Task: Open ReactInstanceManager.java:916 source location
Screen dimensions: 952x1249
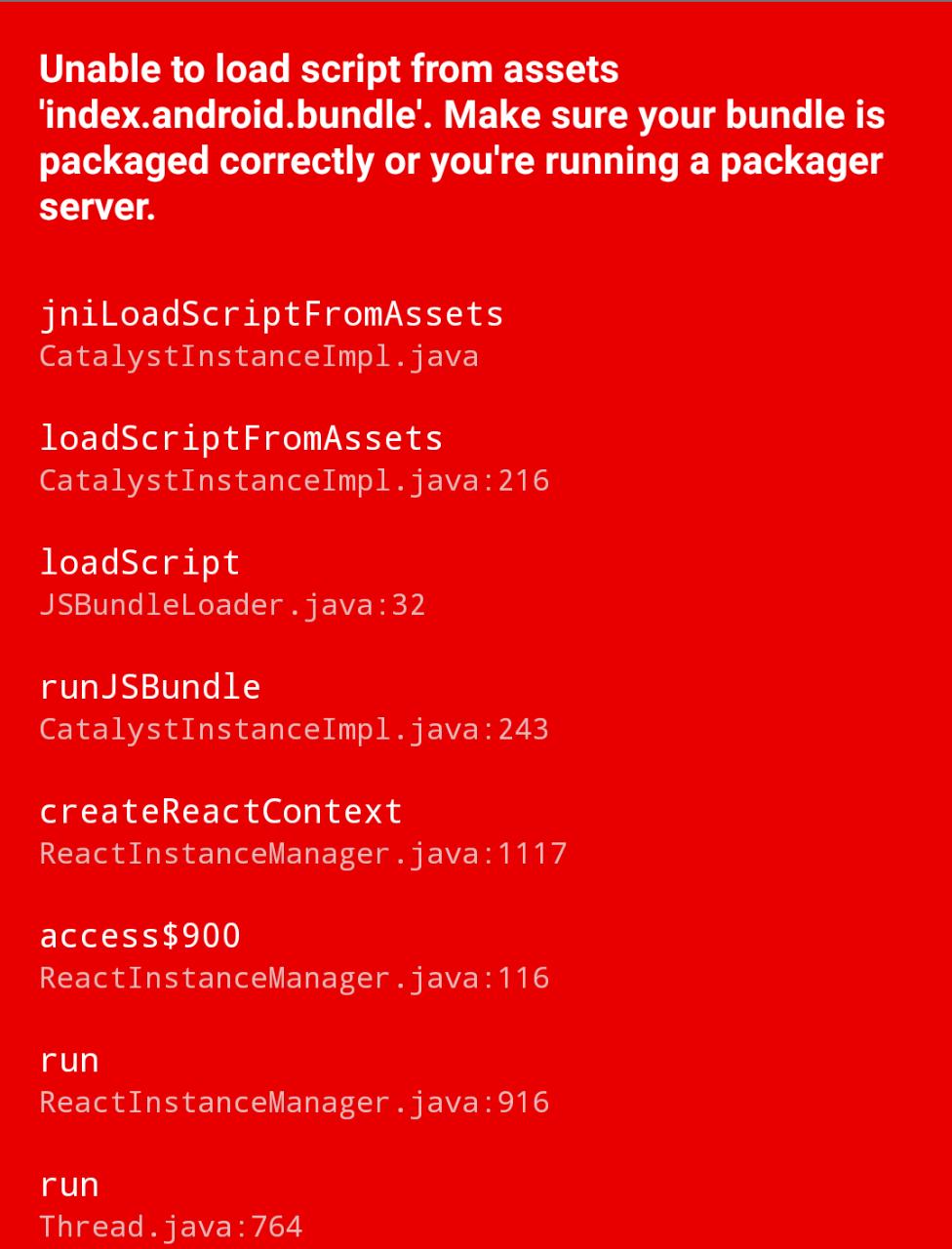Action: (x=294, y=1103)
